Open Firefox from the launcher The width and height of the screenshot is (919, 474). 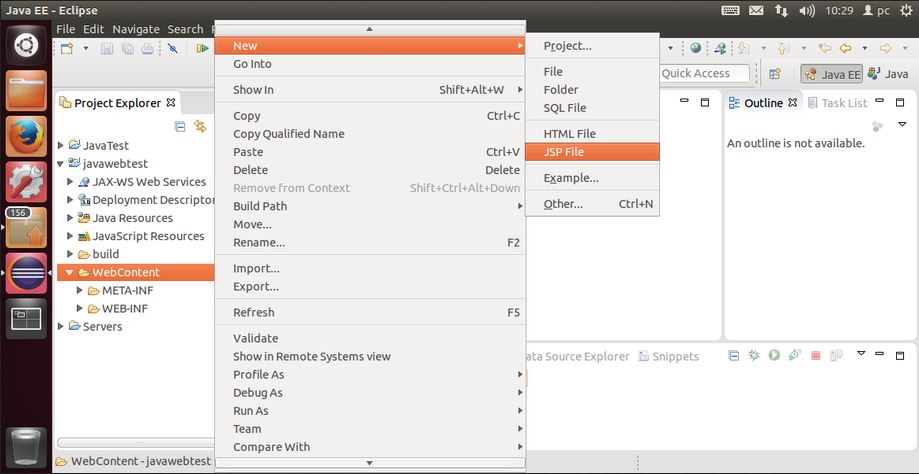[26, 136]
